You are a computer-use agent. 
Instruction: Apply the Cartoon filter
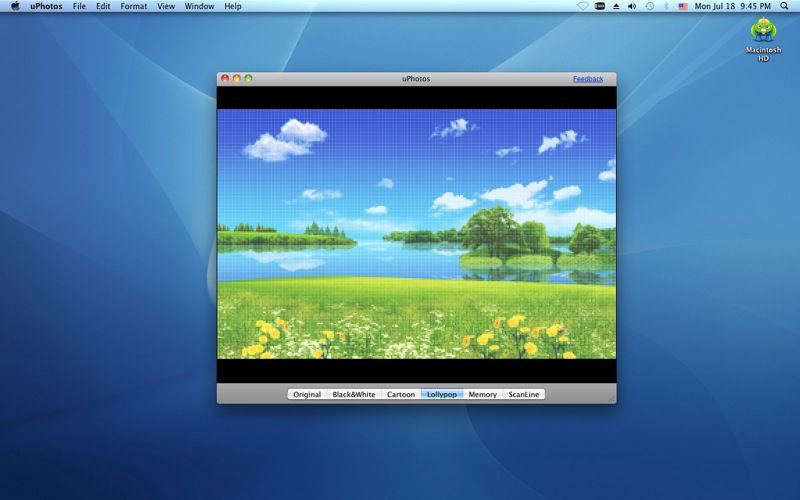[x=401, y=394]
